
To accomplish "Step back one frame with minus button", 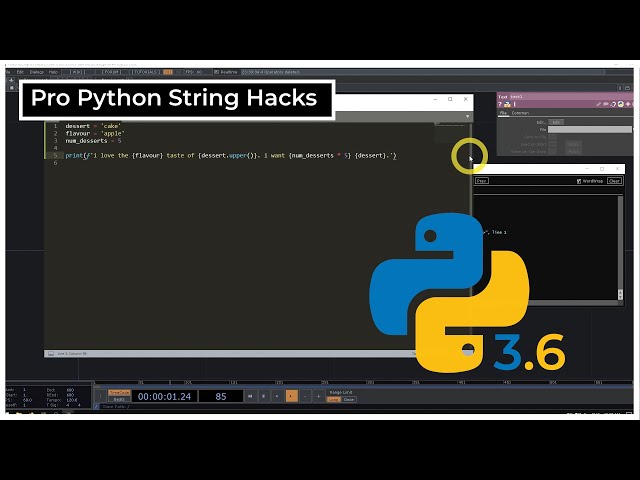I will (305, 396).
